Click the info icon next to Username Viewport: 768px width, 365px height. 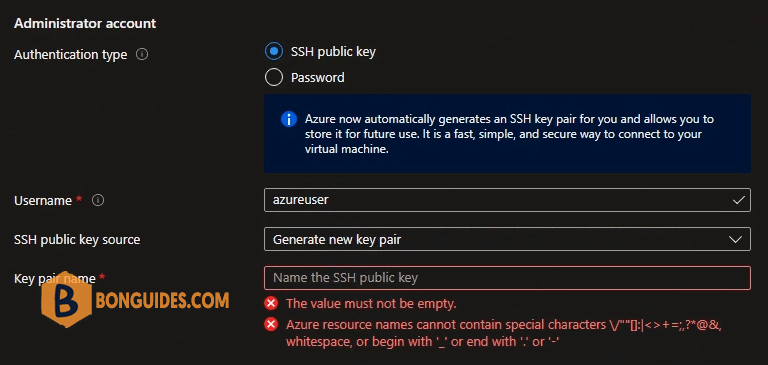pyautogui.click(x=98, y=200)
